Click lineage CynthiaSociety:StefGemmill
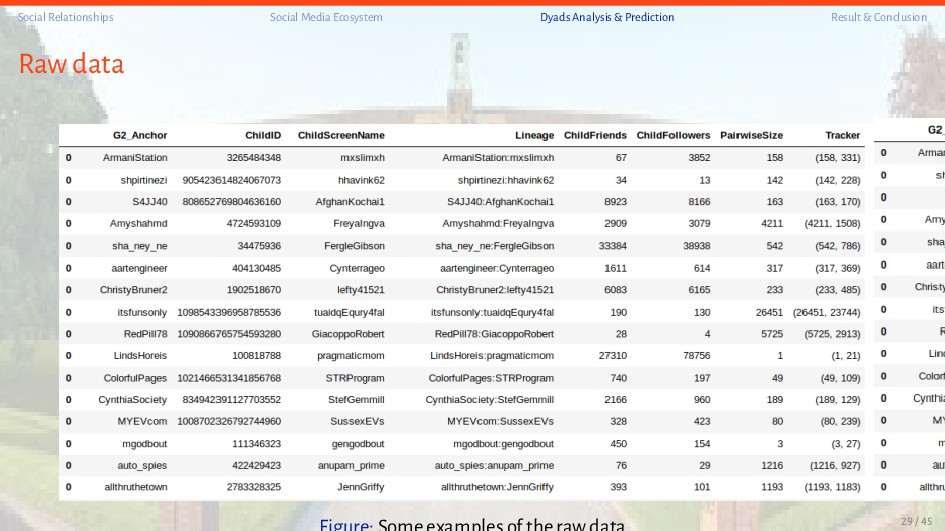This screenshot has height=531, width=945. tap(489, 399)
